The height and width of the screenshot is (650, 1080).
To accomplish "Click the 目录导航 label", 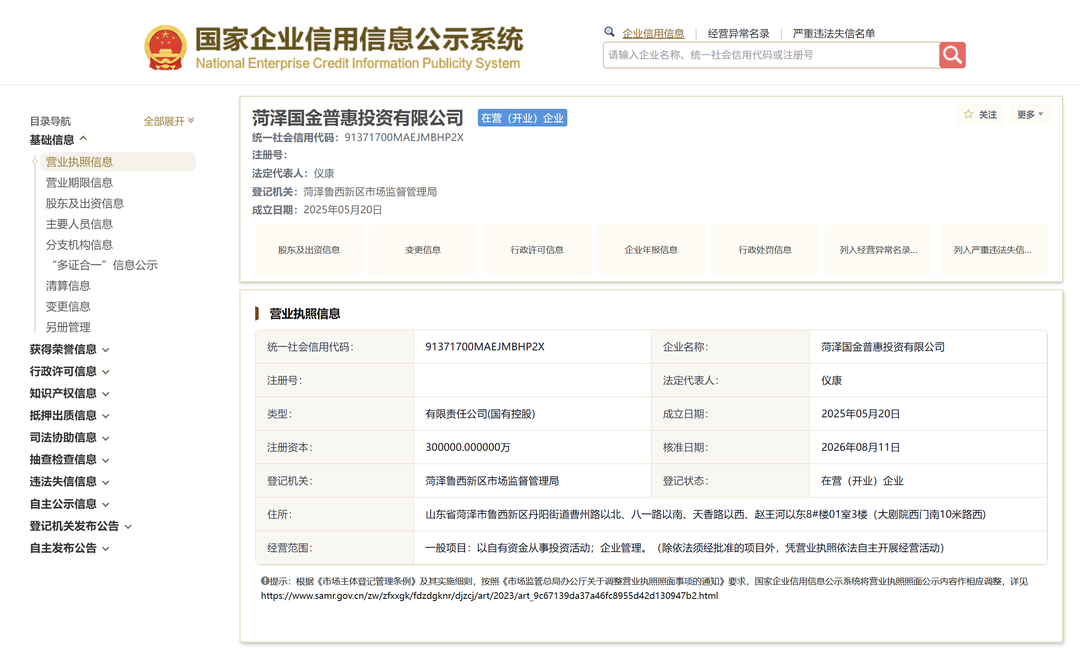I will point(50,121).
